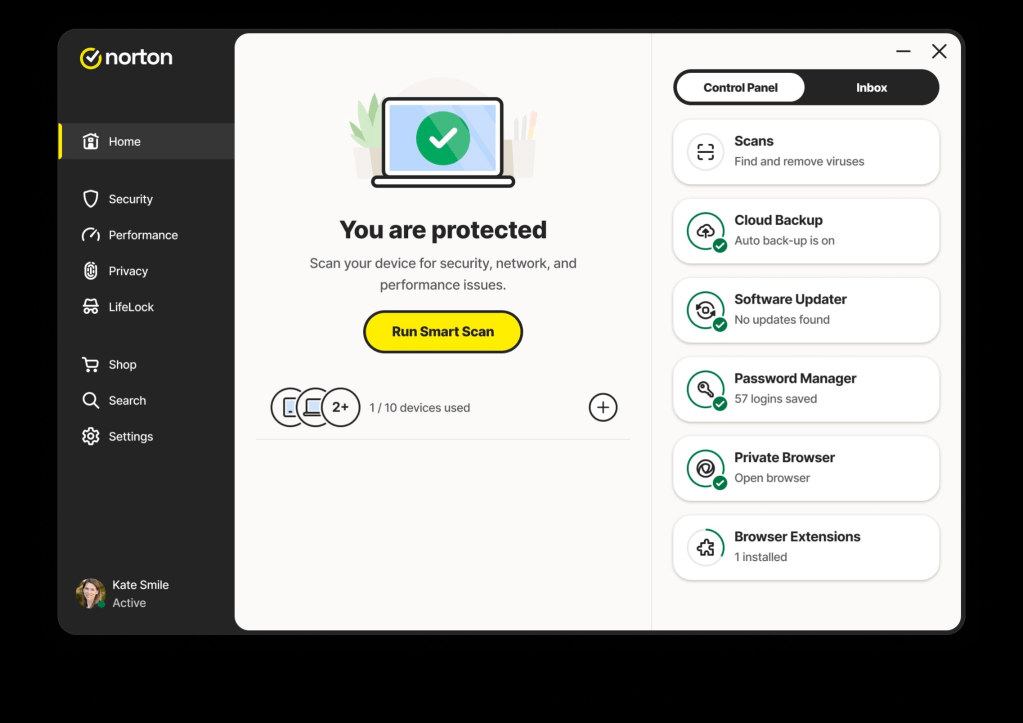Viewport: 1023px width, 723px height.
Task: Click the Cloud Backup upload icon
Action: [x=705, y=231]
